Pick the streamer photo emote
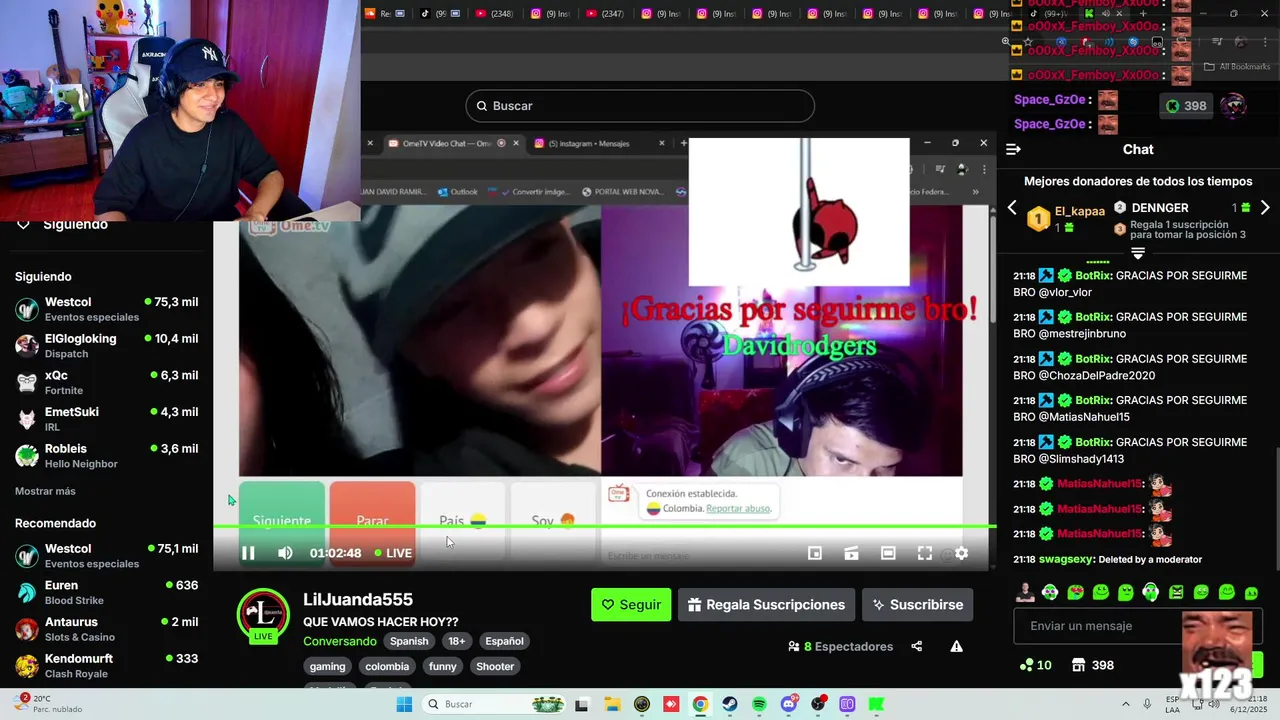1280x720 pixels. (1025, 592)
